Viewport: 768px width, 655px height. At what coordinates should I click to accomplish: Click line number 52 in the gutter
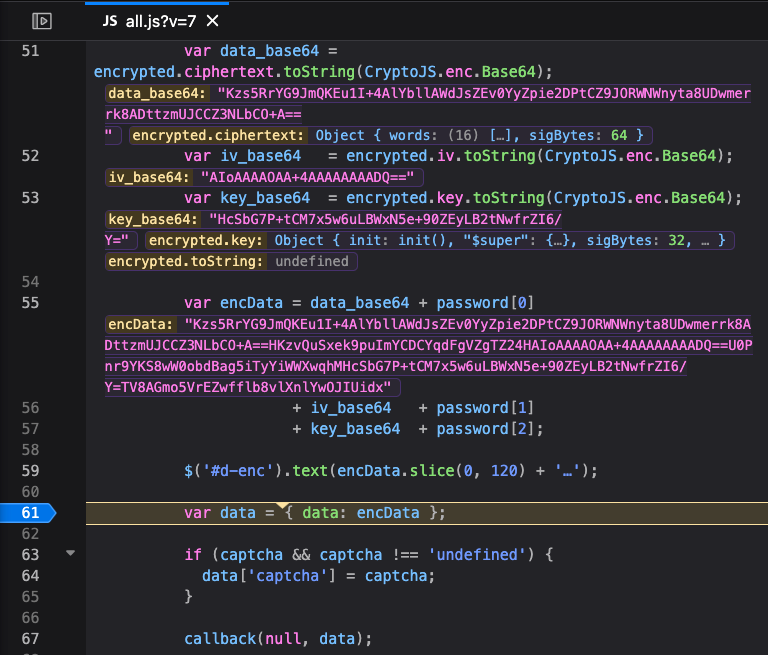pos(30,156)
